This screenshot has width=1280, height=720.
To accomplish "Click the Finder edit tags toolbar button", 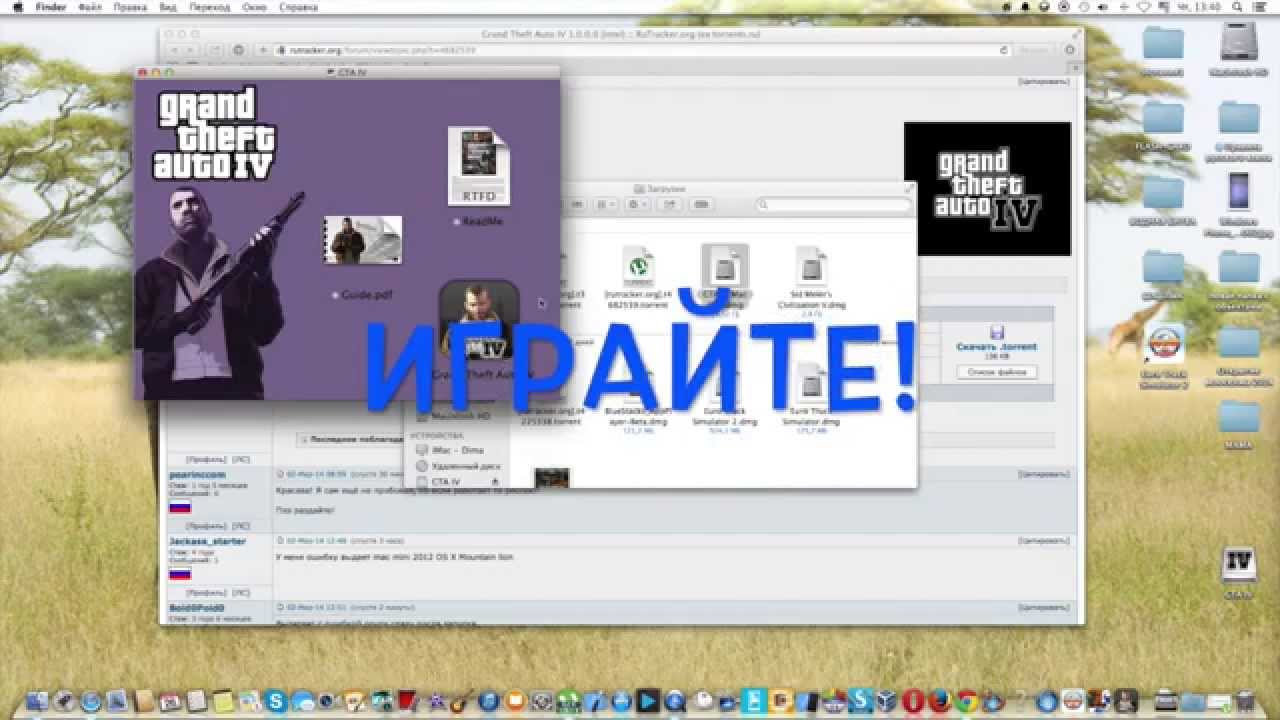I will click(x=701, y=204).
